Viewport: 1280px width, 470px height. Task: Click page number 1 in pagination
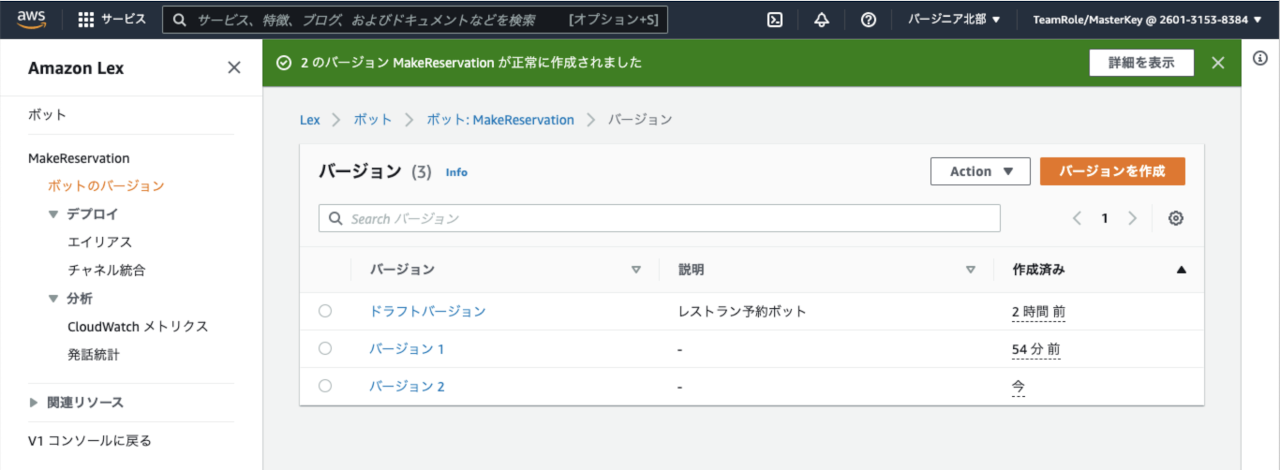pyautogui.click(x=1105, y=218)
